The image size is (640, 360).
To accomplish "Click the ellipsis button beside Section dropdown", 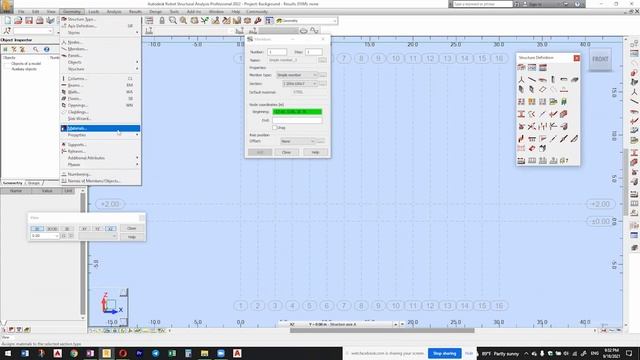I will tap(322, 84).
